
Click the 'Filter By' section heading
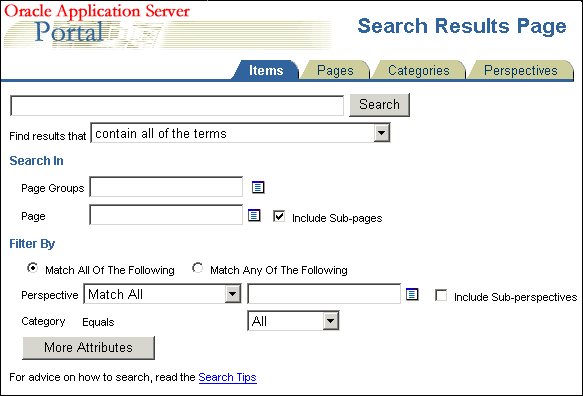[x=32, y=244]
